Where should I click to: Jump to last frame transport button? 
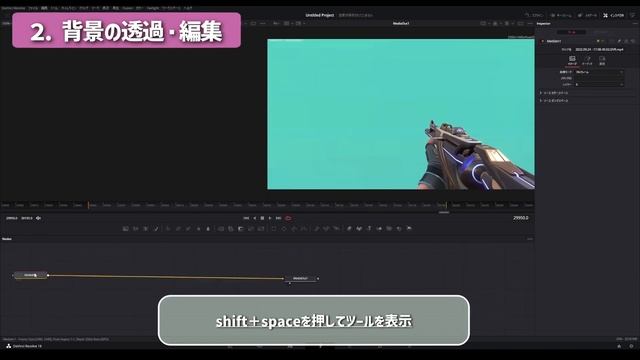pos(278,218)
